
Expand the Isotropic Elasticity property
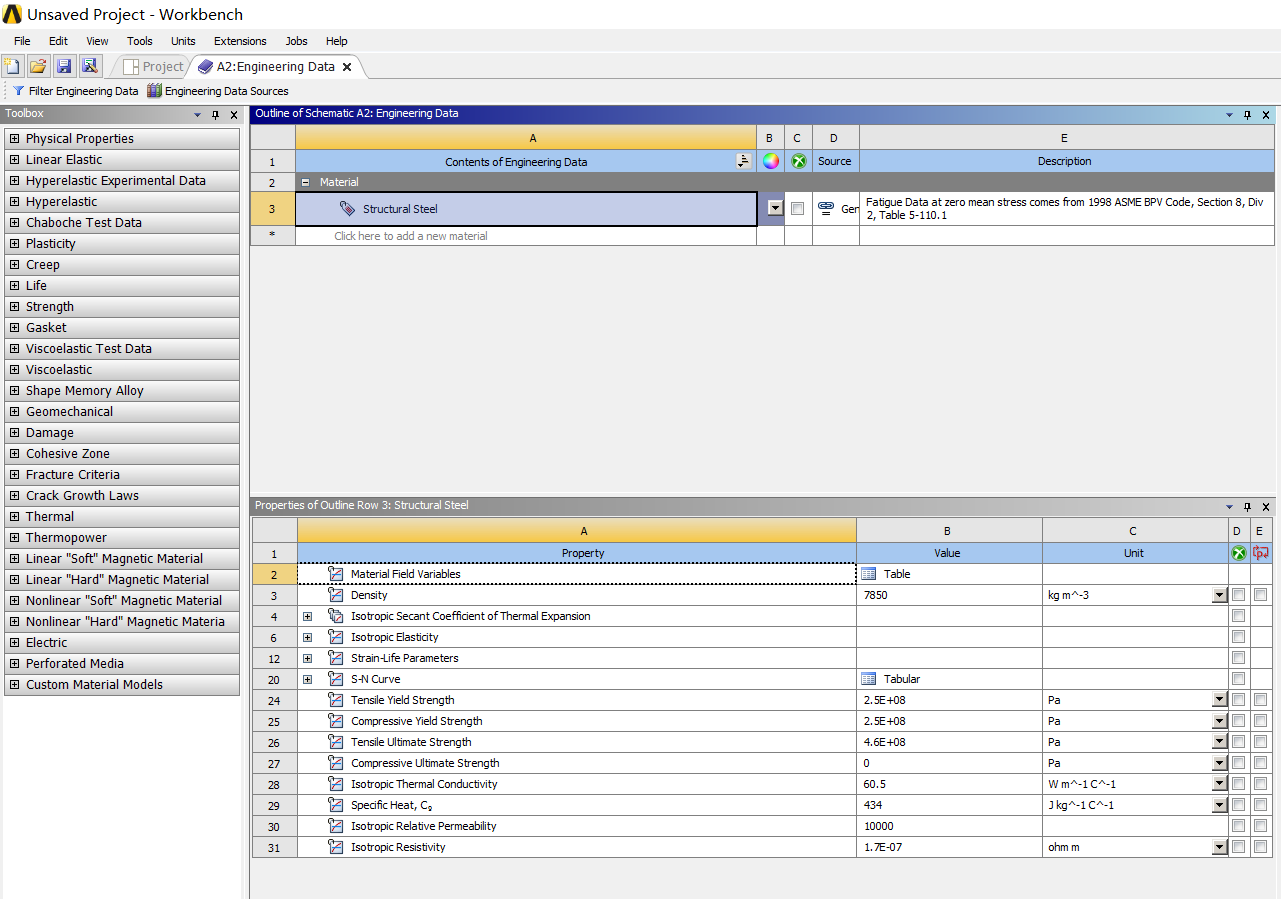click(x=308, y=637)
